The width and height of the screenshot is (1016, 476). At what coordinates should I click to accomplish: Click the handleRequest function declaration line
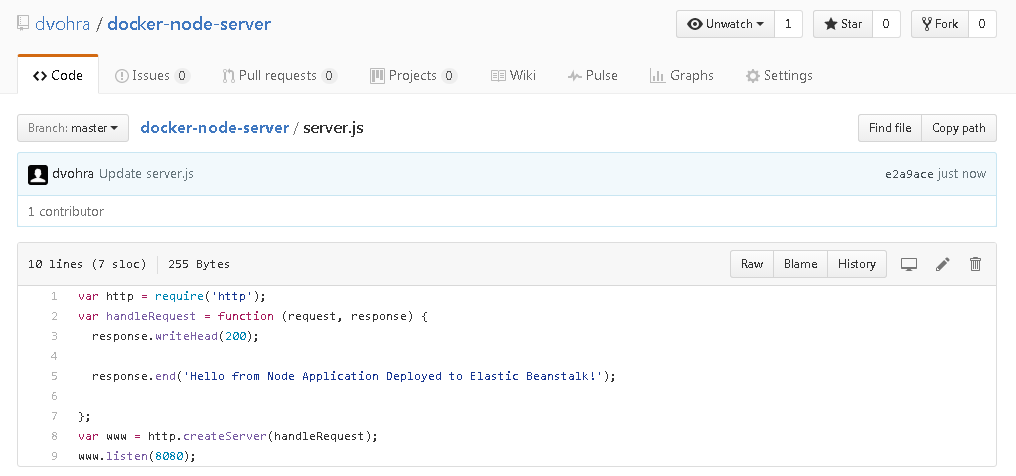click(x=253, y=317)
